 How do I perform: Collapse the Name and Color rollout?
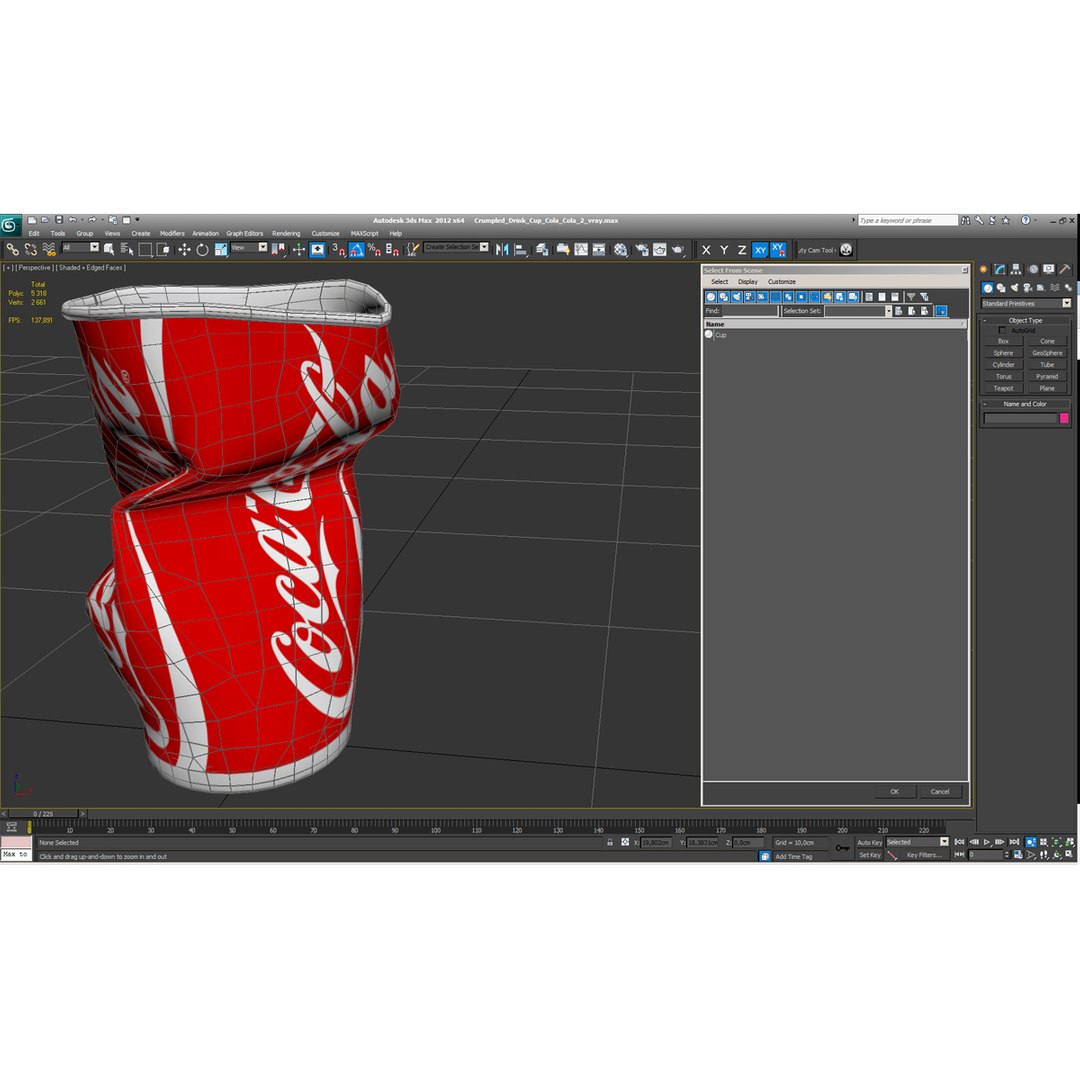pyautogui.click(x=1025, y=404)
